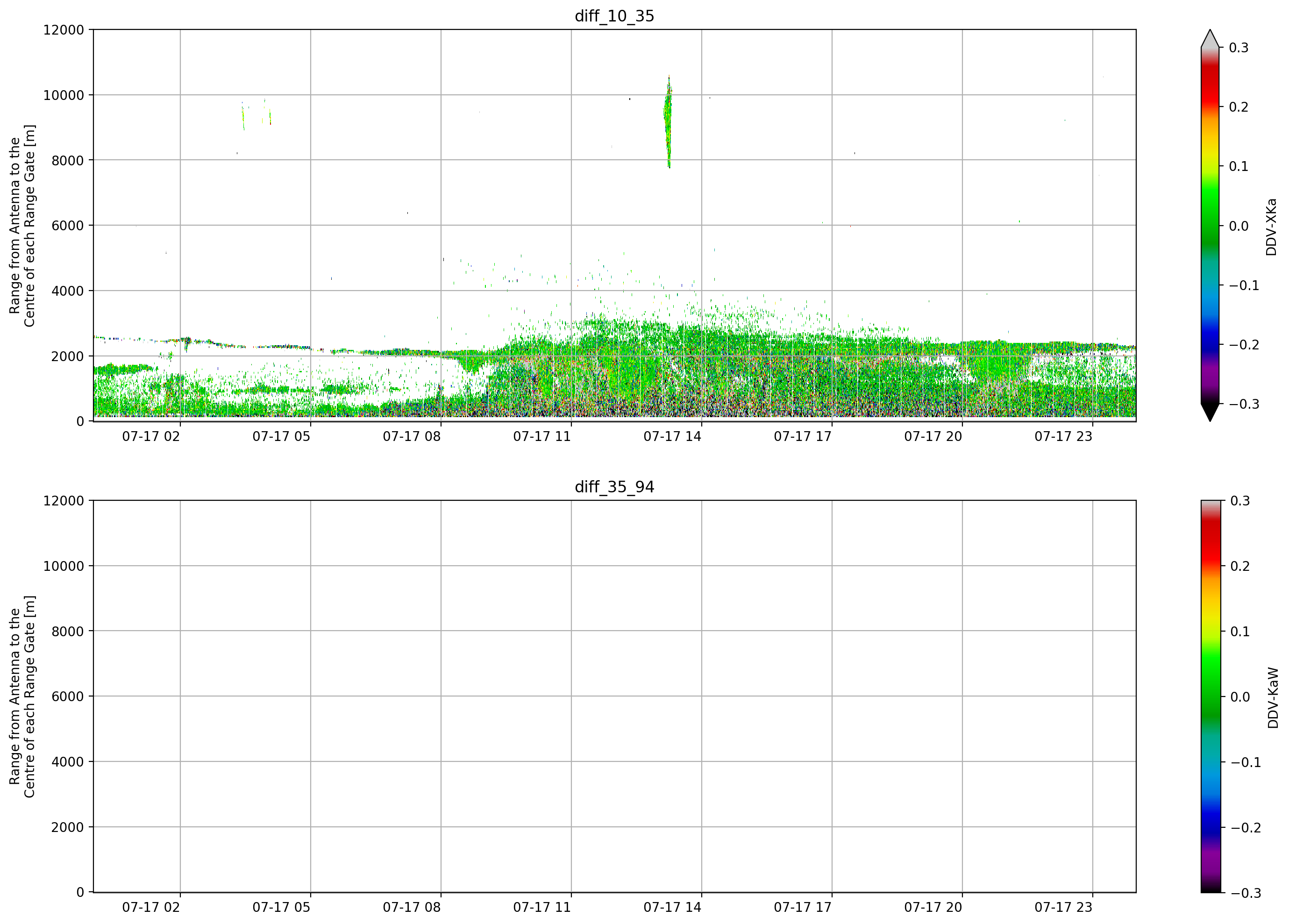Image resolution: width=1289 pixels, height=924 pixels.
Task: Click "07-17 02" tick under diff_35_94 plot
Action: click(x=151, y=908)
